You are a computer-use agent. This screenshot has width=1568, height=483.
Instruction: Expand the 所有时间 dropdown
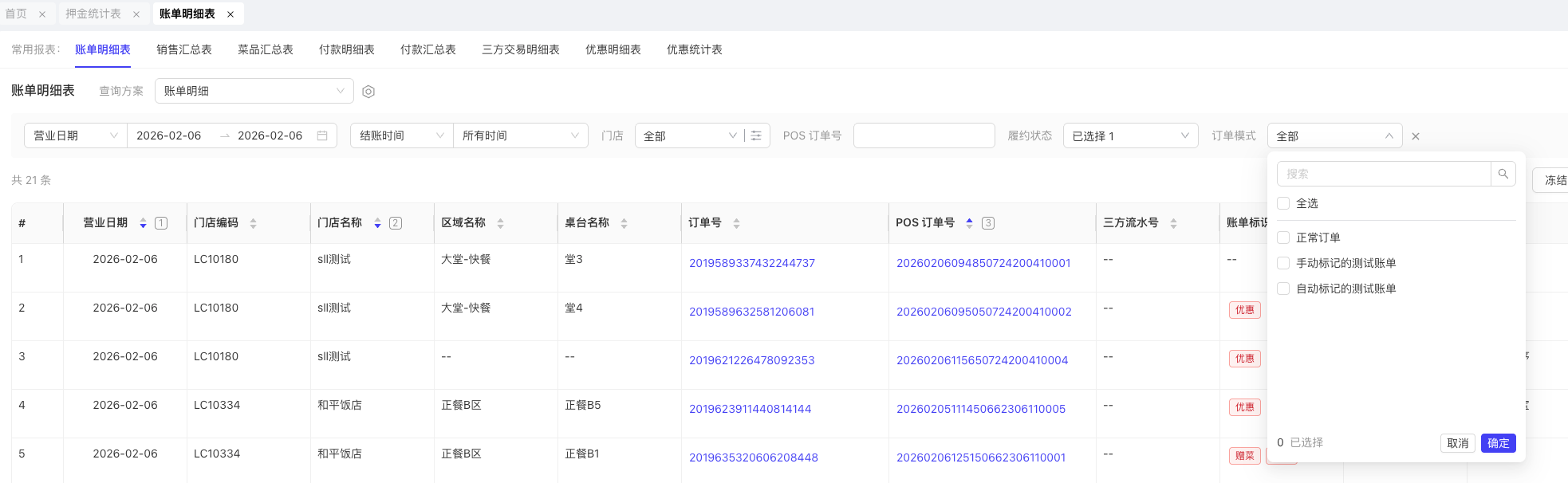[520, 136]
